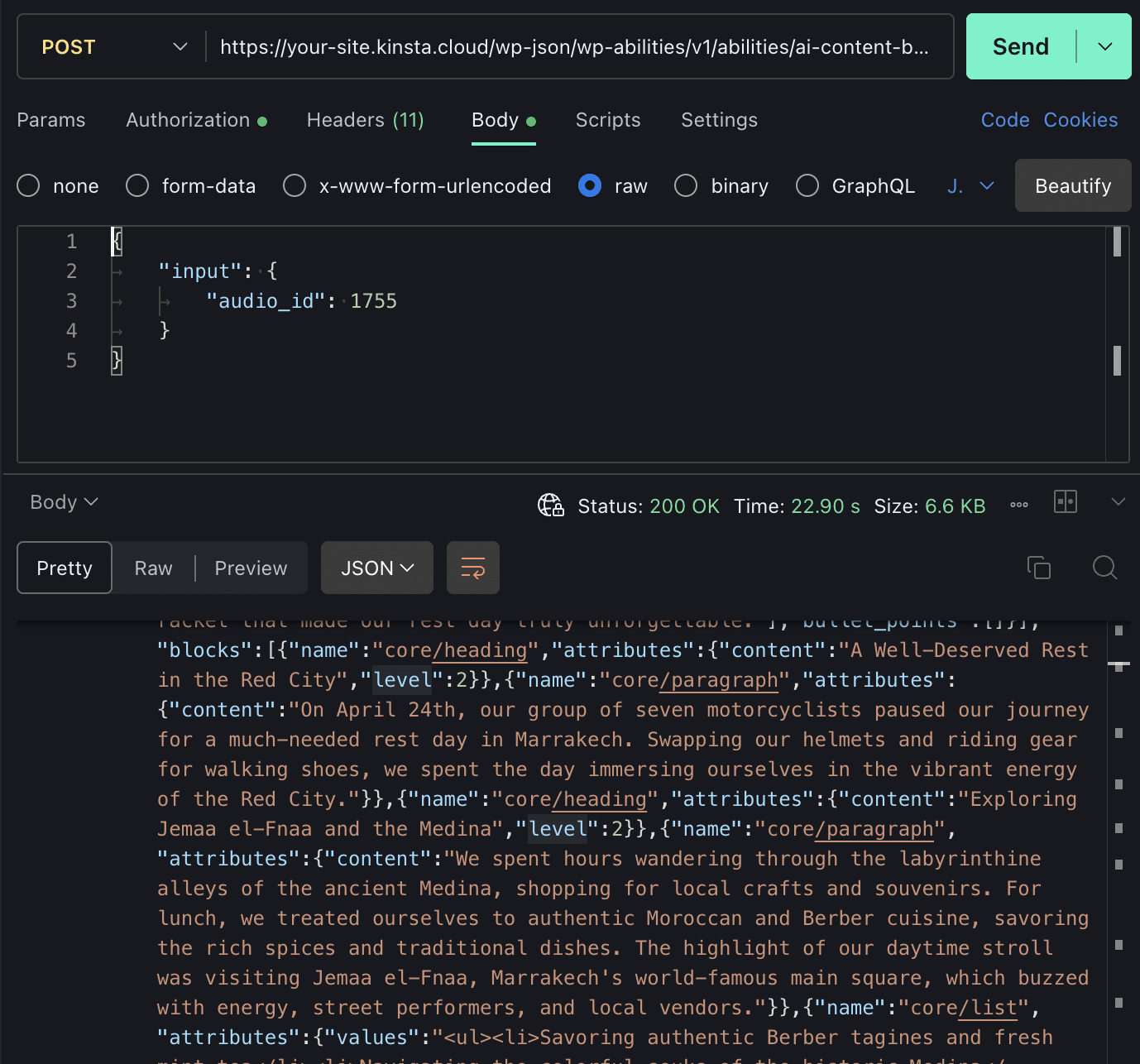This screenshot has width=1140, height=1064.
Task: Click the Beautify button
Action: 1073,185
